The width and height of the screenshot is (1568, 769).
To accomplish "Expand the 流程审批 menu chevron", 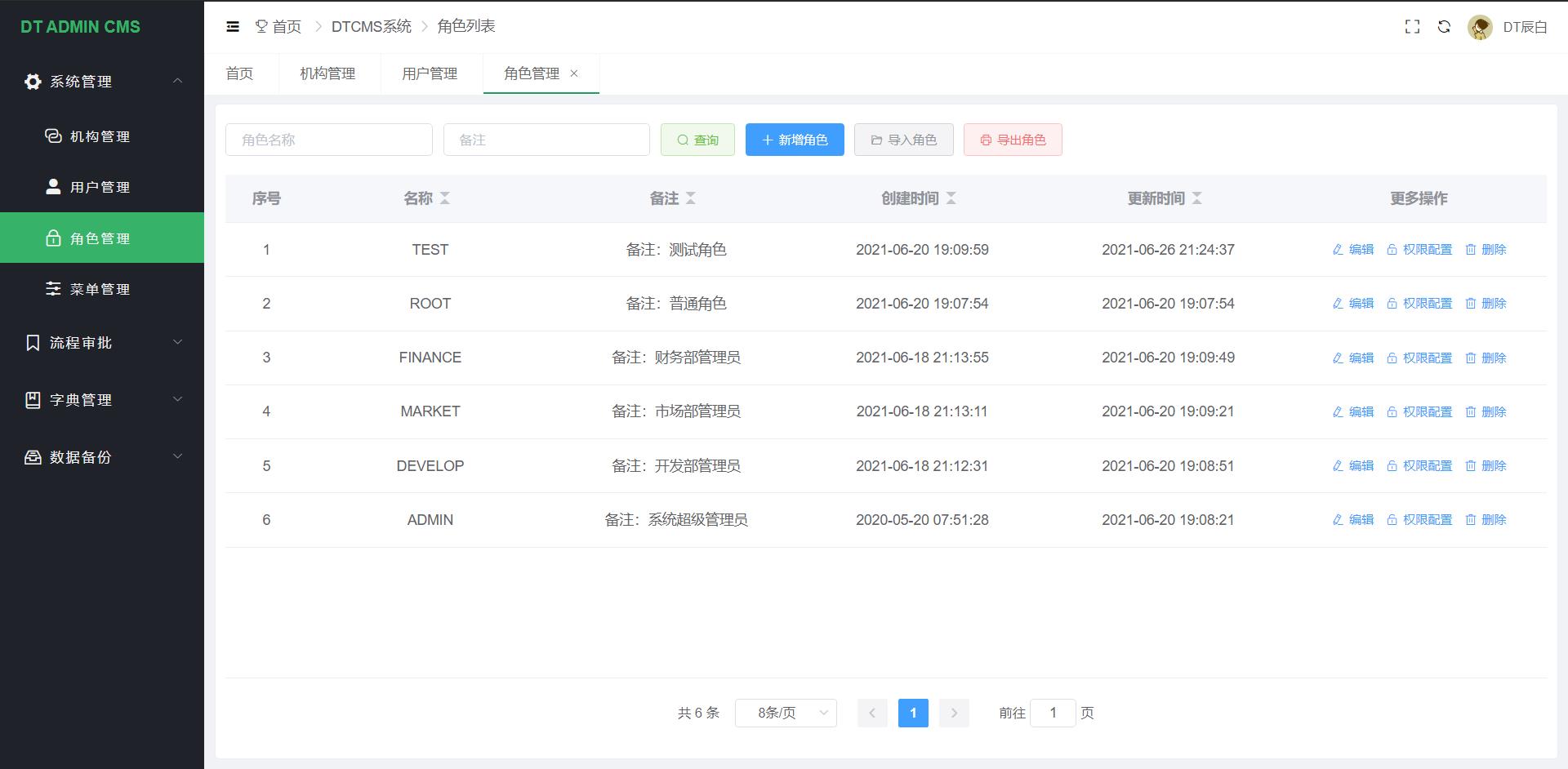I will (177, 342).
